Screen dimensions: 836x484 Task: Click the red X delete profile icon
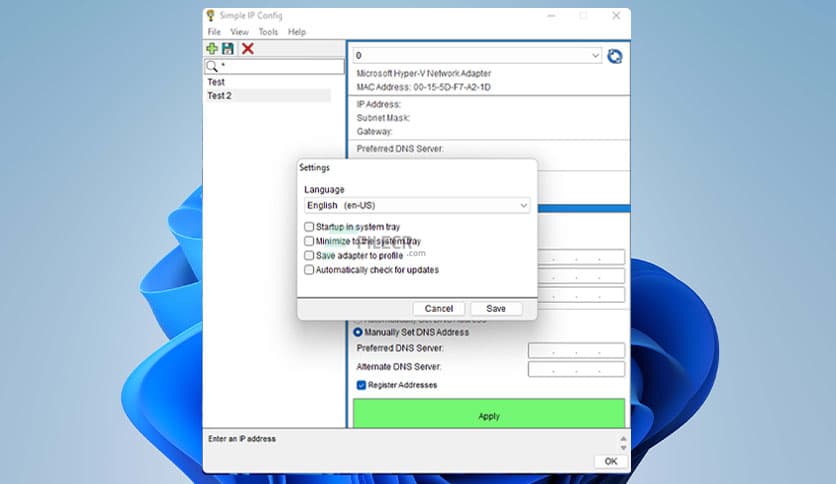point(247,49)
